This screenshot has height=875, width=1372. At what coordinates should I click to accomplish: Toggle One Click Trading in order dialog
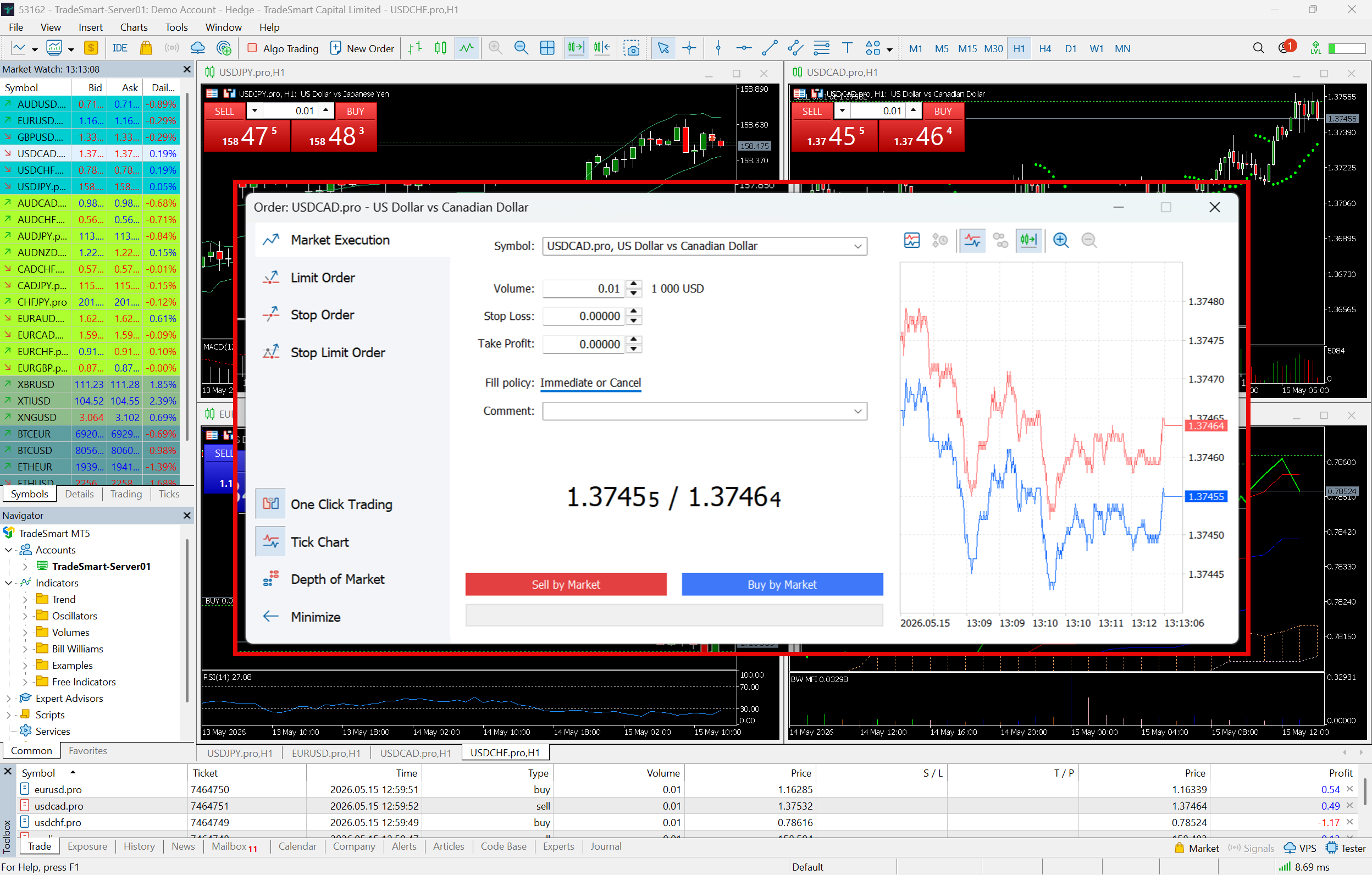(325, 504)
